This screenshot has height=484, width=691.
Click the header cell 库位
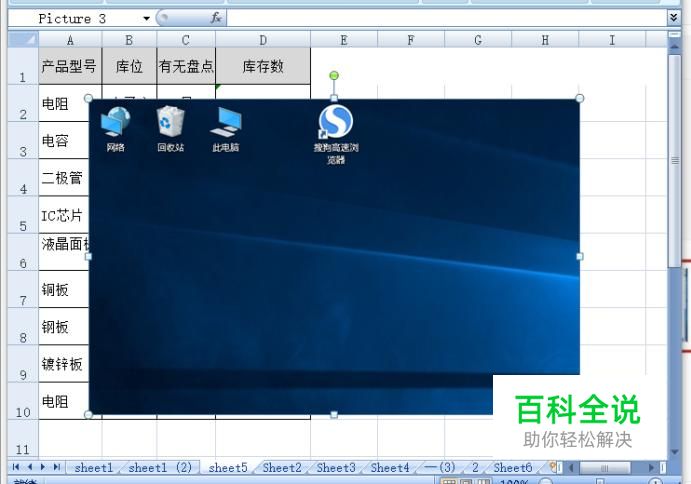129,66
